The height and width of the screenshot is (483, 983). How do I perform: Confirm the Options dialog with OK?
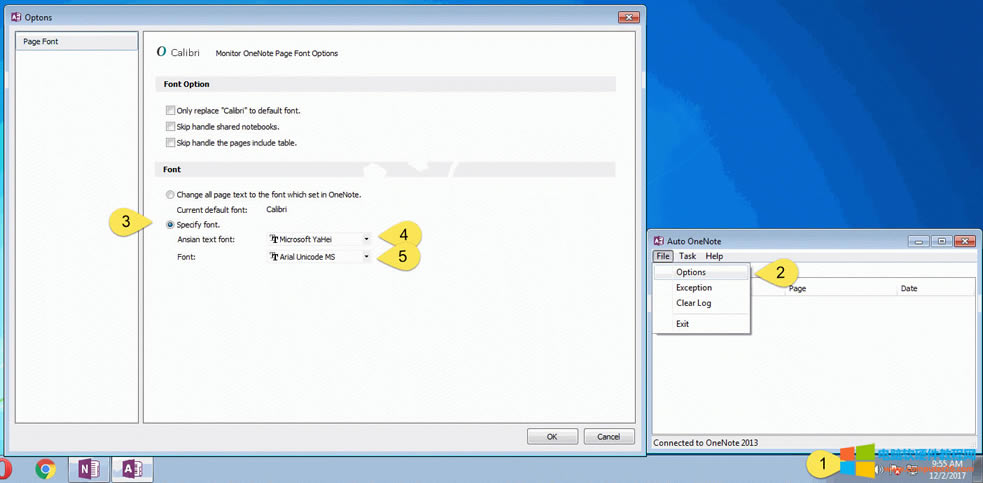[x=552, y=437]
